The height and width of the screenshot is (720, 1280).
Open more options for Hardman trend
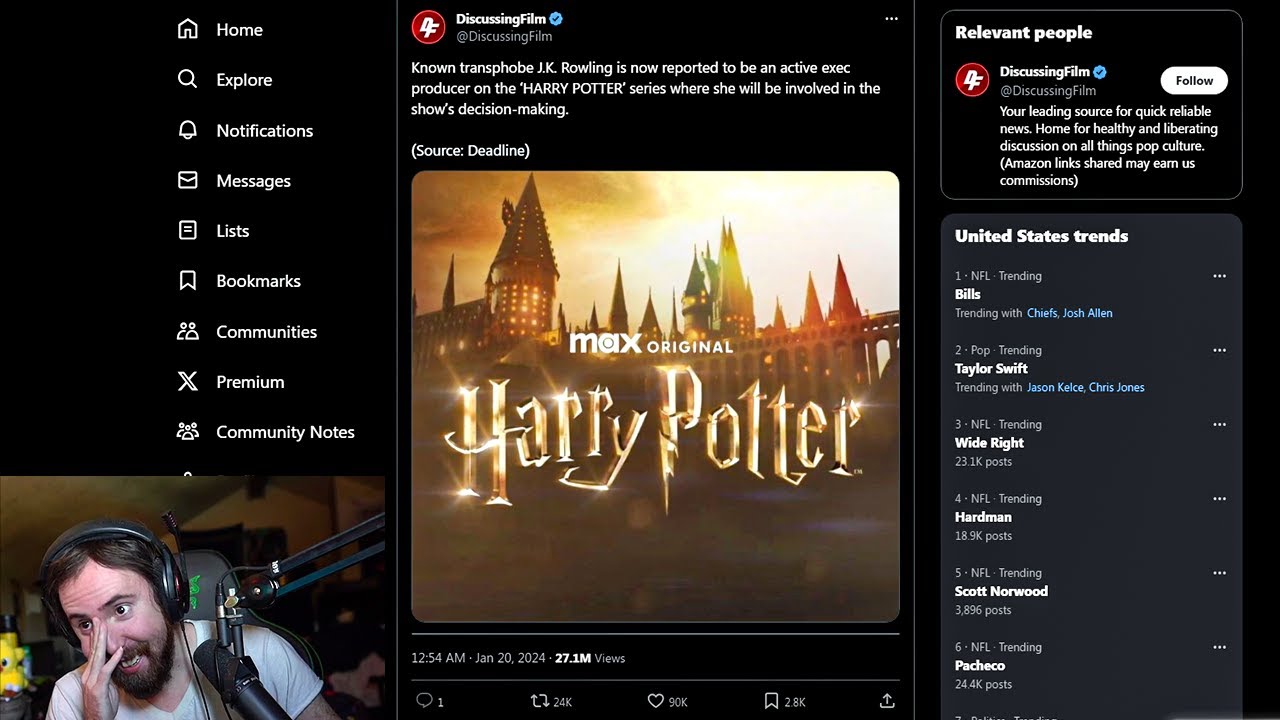click(1219, 498)
